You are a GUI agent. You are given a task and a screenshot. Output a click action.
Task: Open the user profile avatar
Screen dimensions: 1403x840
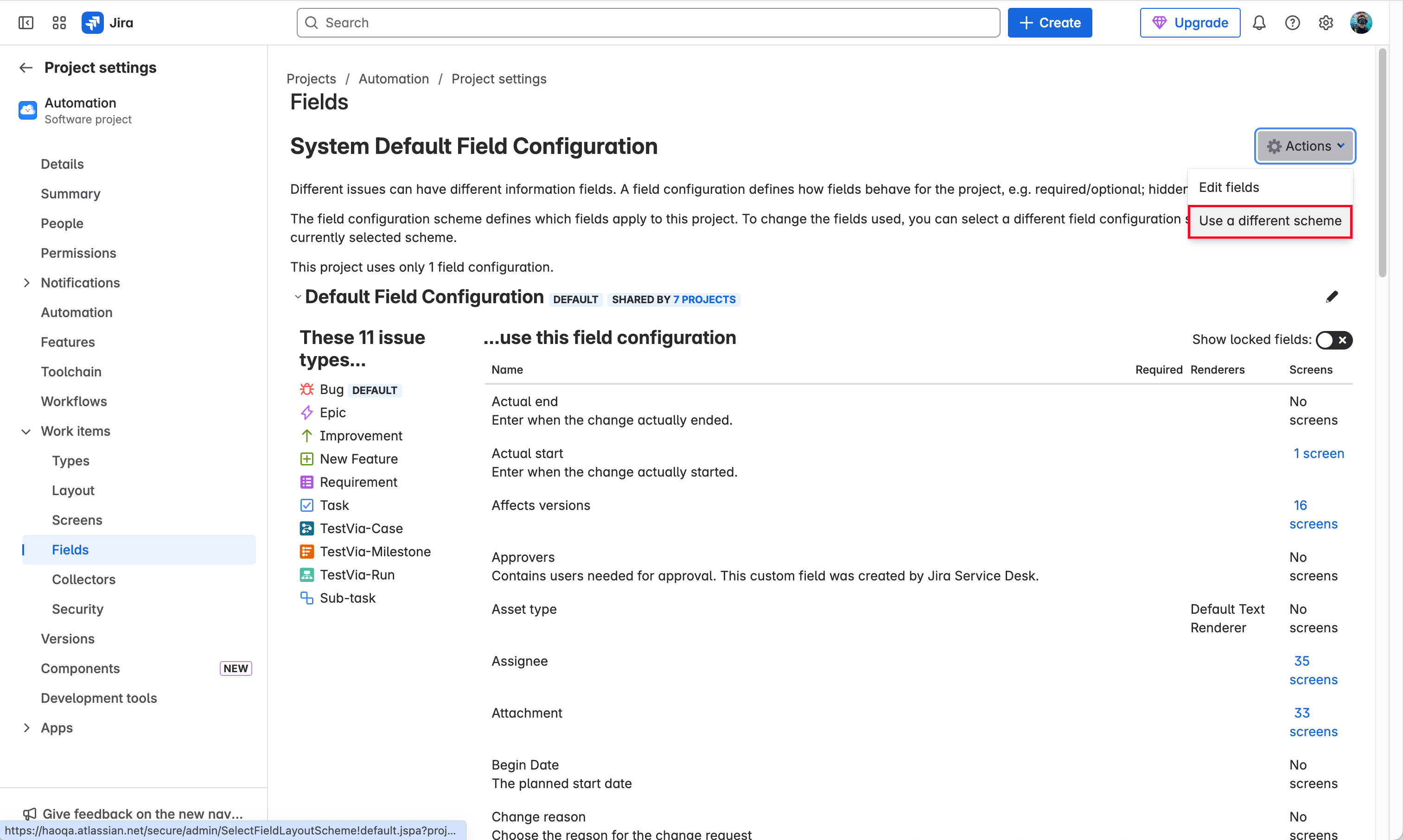[1360, 23]
